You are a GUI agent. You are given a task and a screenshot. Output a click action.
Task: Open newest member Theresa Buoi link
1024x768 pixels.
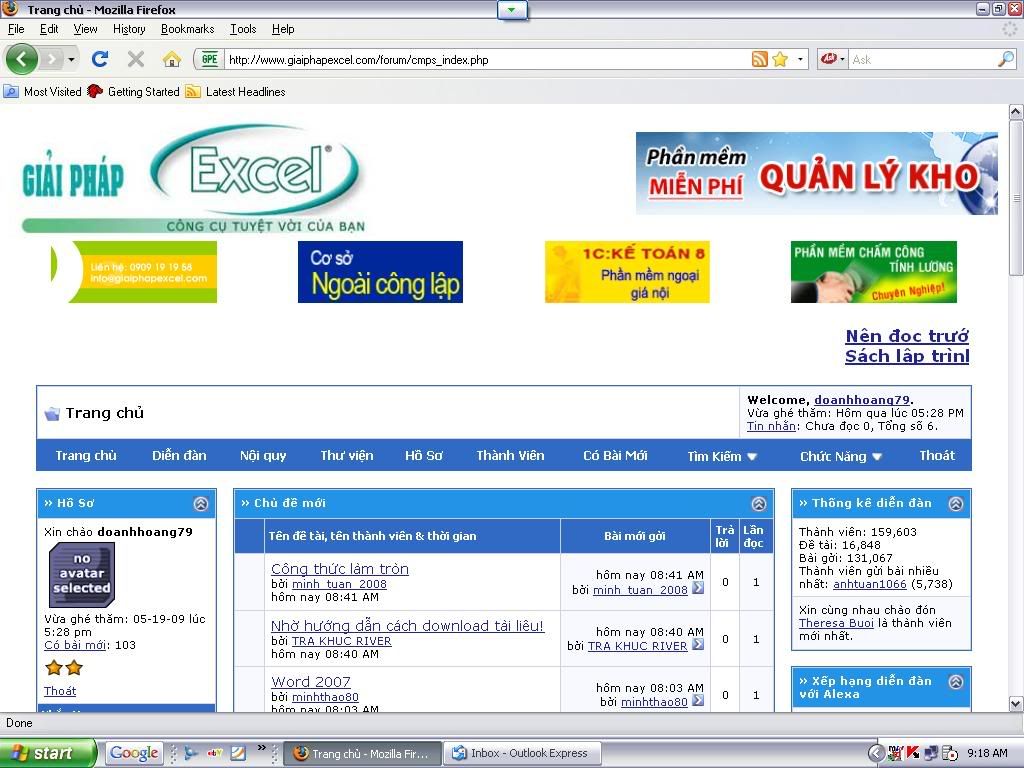coord(836,623)
